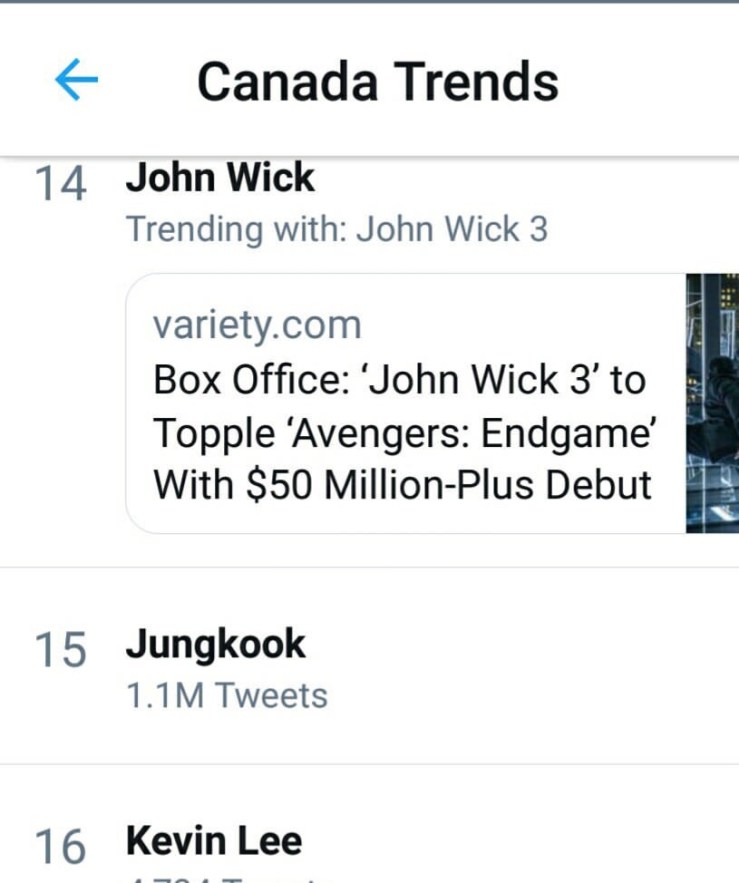Tap the blue back arrow
The height and width of the screenshot is (883, 739).
point(76,80)
